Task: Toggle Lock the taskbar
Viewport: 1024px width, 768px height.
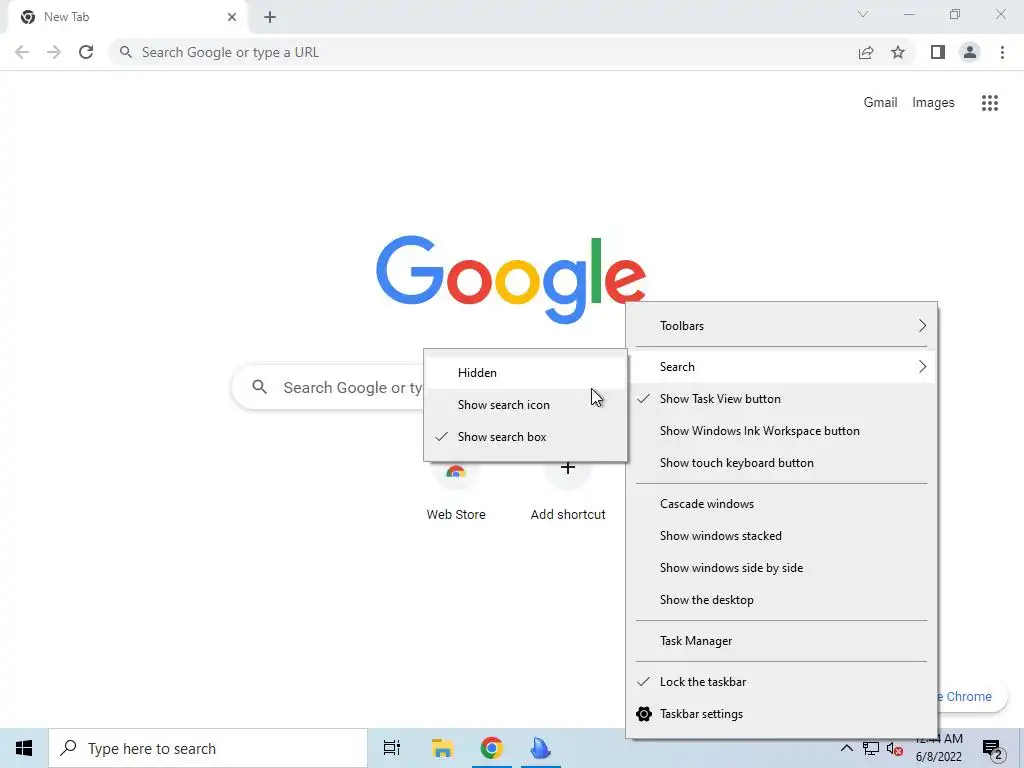Action: coord(782,682)
